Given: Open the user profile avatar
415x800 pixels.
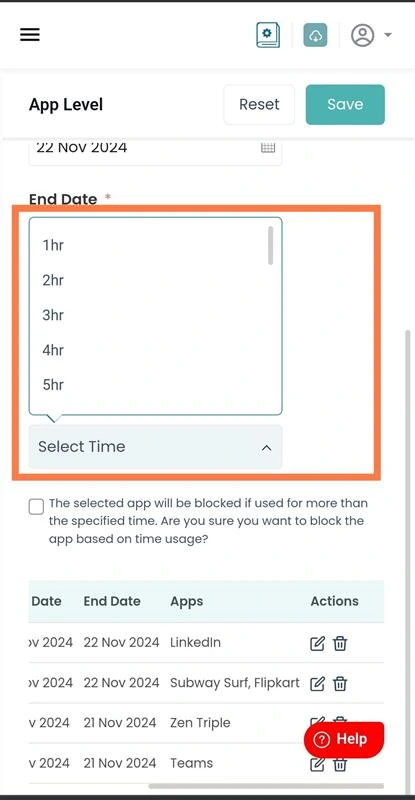Looking at the screenshot, I should 362,35.
